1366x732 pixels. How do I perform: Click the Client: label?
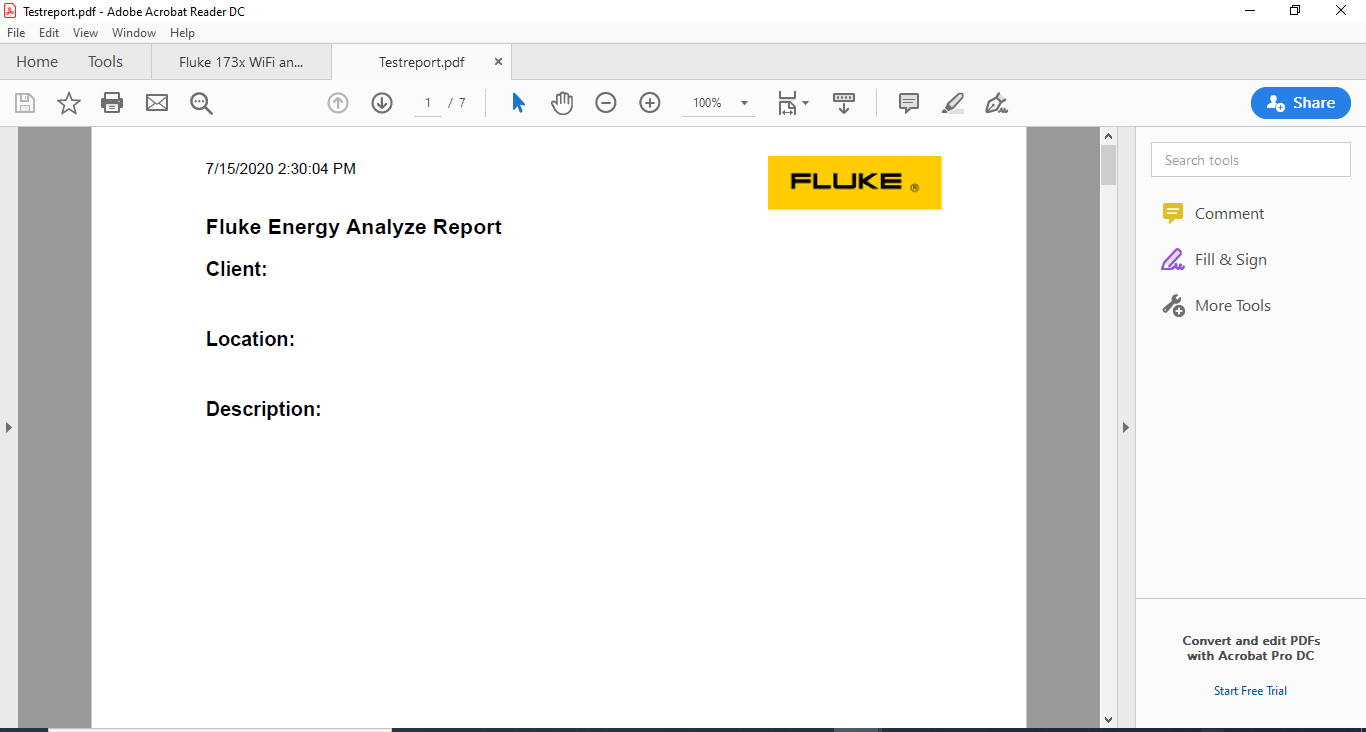237,269
